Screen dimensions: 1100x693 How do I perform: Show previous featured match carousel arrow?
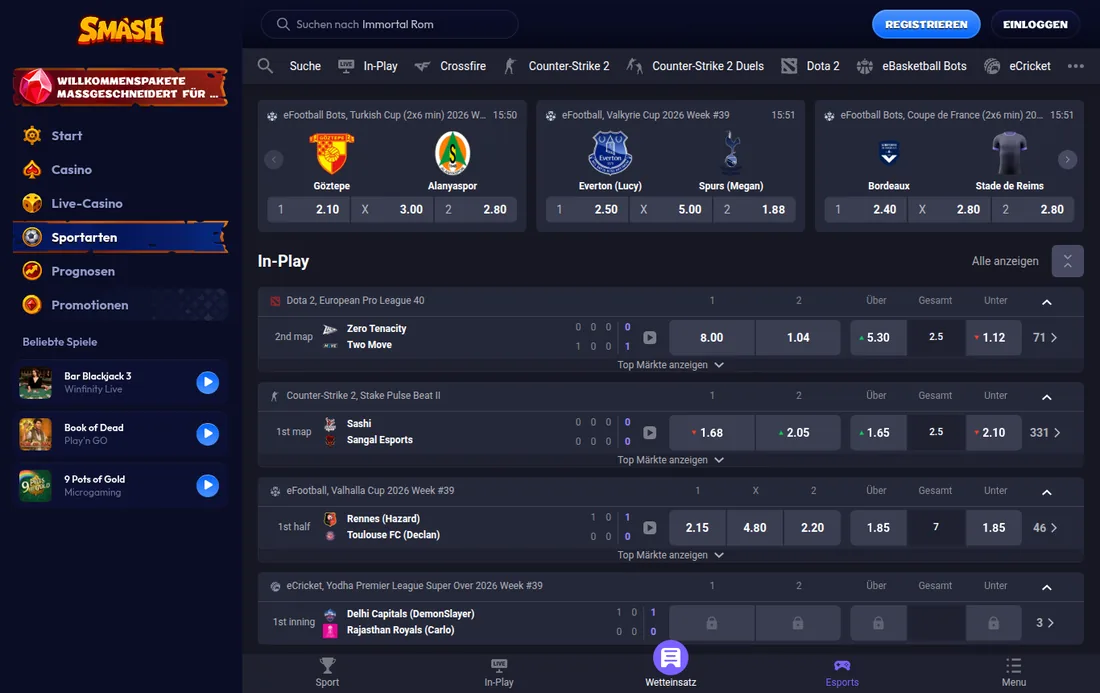click(x=274, y=160)
